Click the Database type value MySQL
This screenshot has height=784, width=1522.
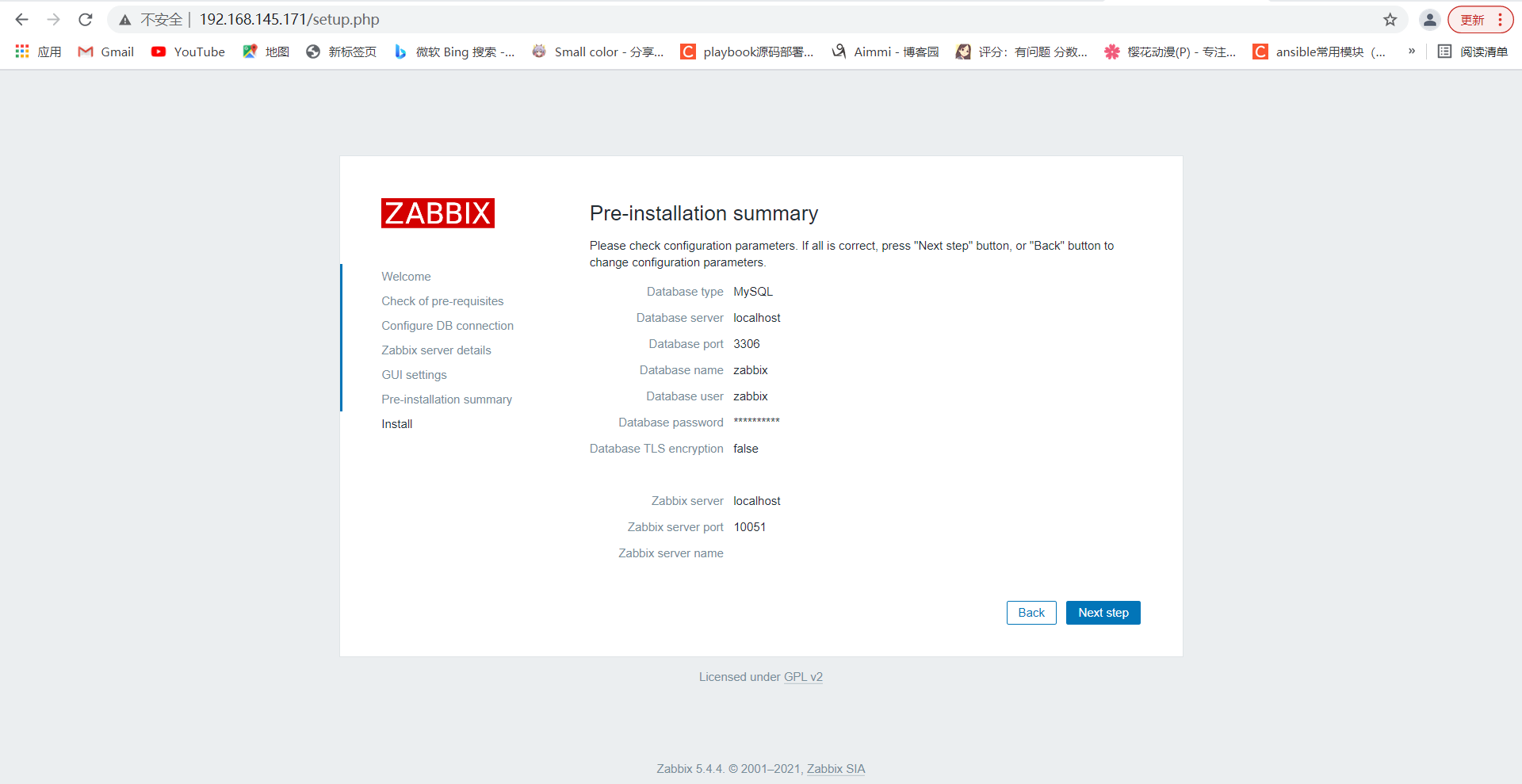[753, 292]
